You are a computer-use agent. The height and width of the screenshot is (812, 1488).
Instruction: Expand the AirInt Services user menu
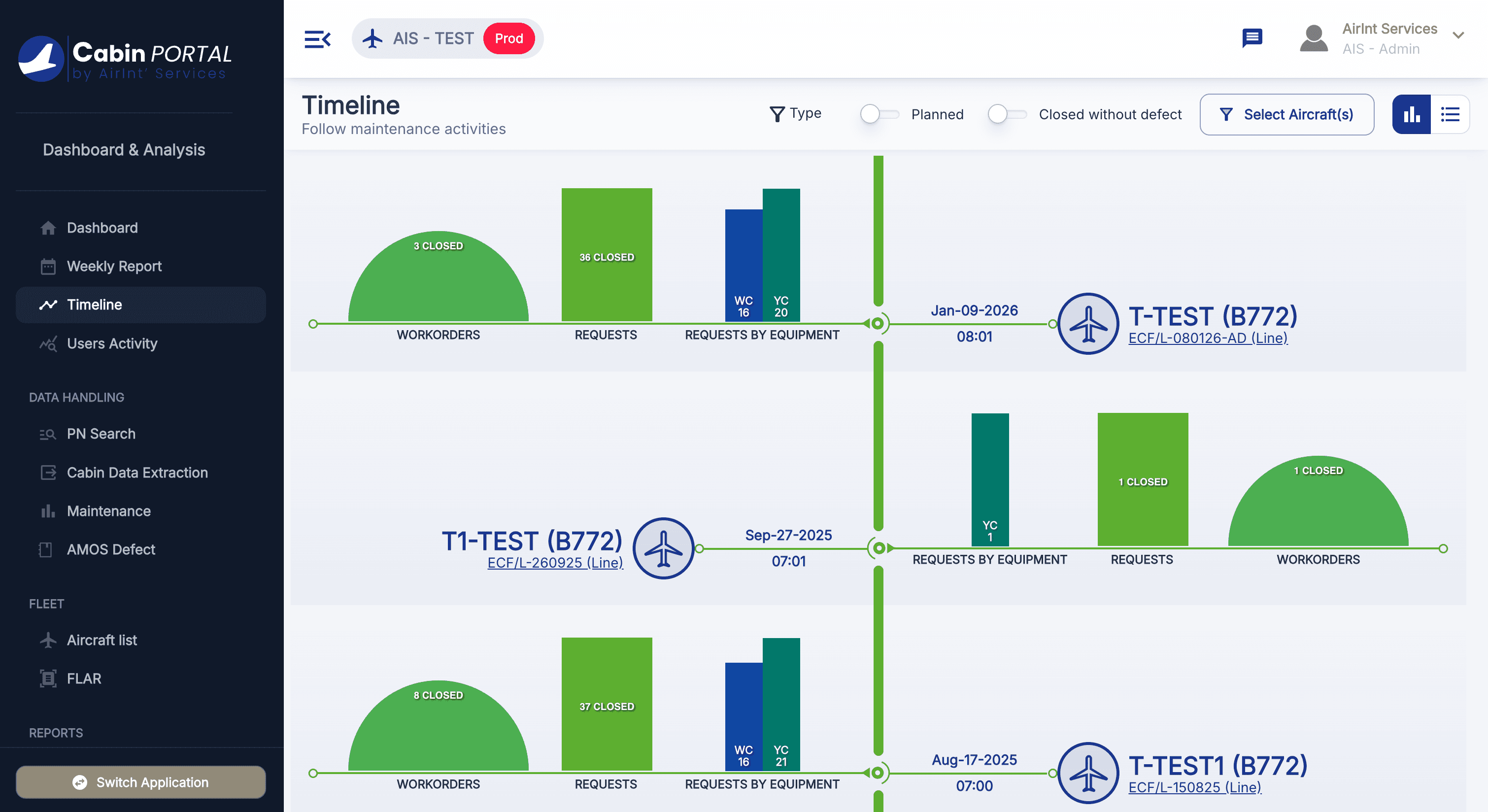point(1458,36)
